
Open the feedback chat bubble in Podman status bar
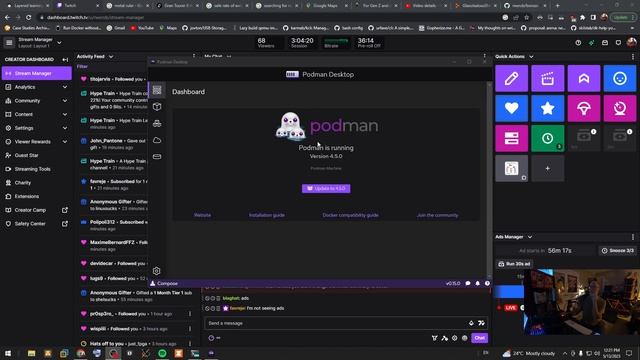click(x=468, y=283)
